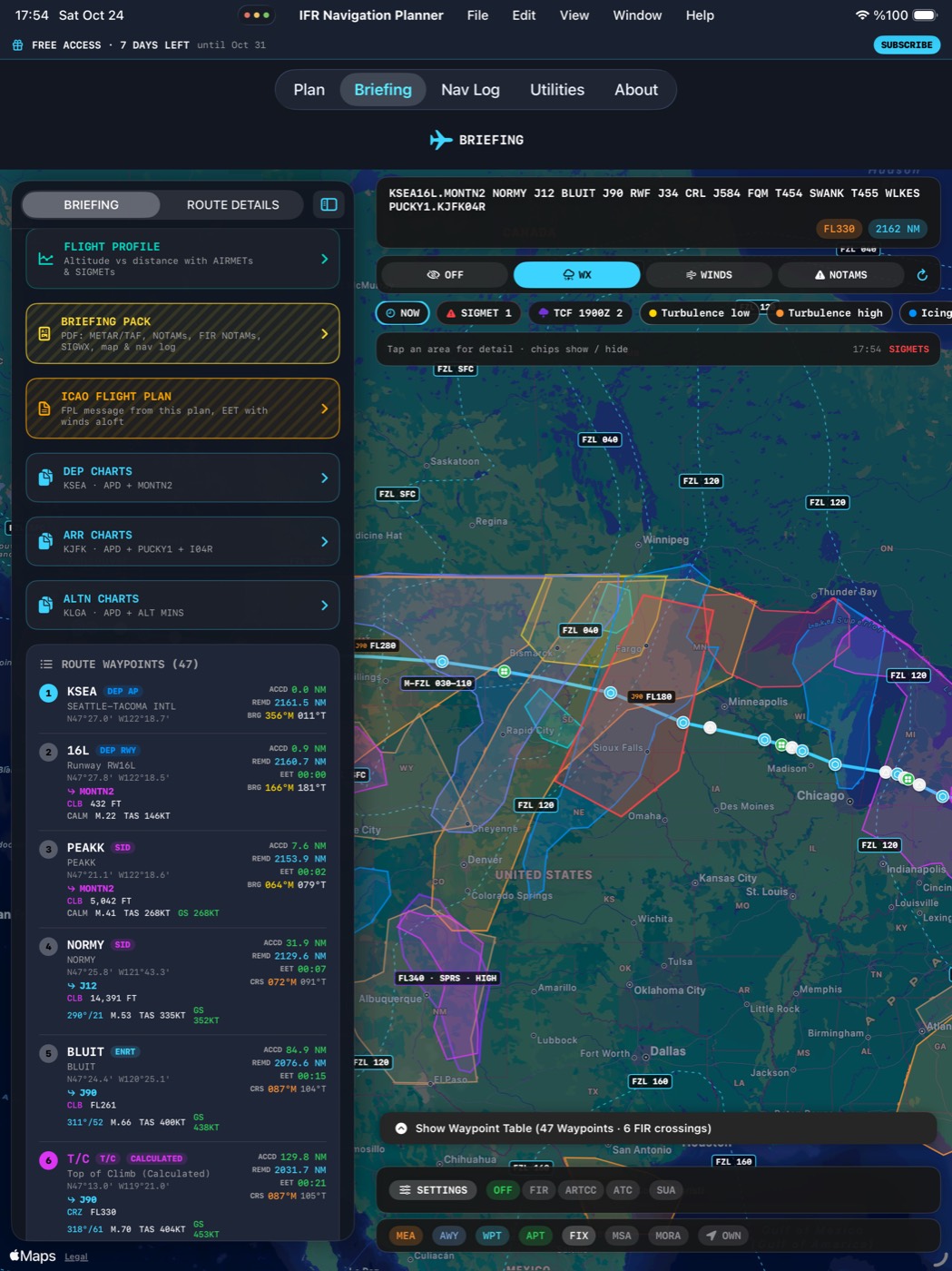Toggle the MEA map layer chip
Screen dimensions: 952x1271
click(x=406, y=1236)
